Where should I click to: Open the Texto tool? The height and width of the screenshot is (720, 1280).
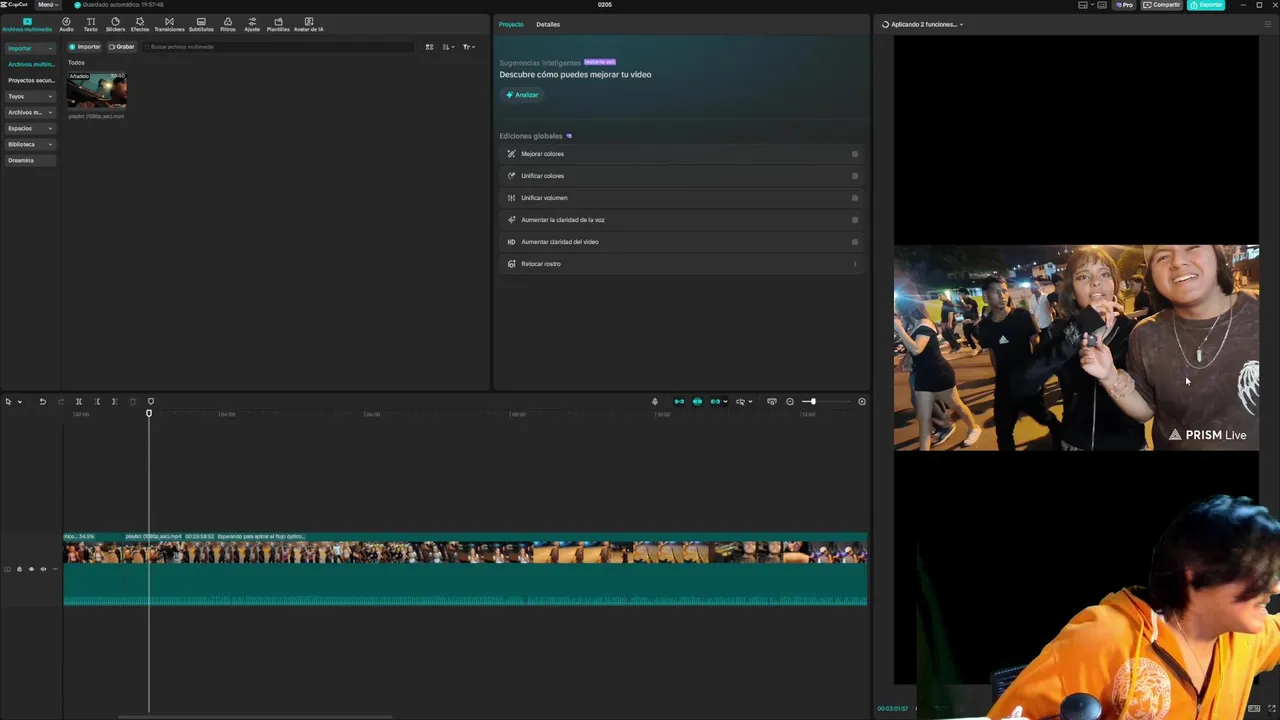(91, 24)
